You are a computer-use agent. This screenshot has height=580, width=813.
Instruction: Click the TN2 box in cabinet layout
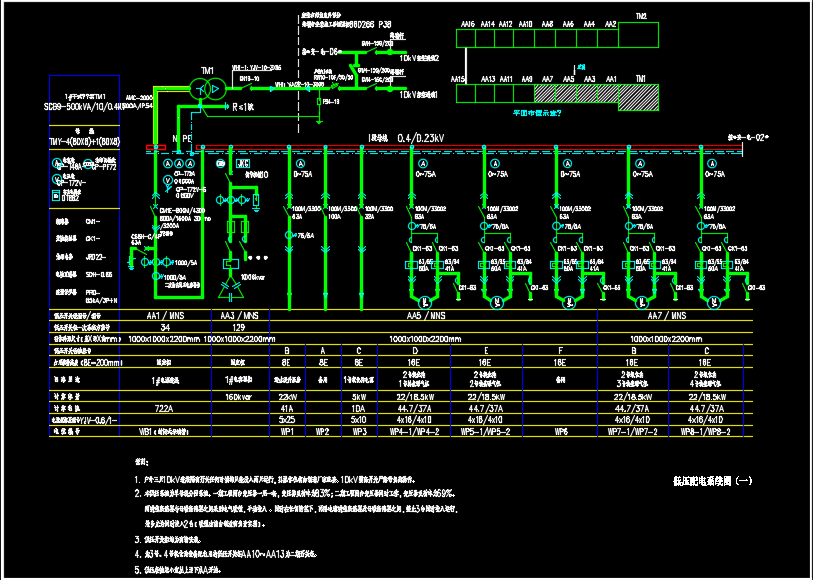(x=640, y=38)
